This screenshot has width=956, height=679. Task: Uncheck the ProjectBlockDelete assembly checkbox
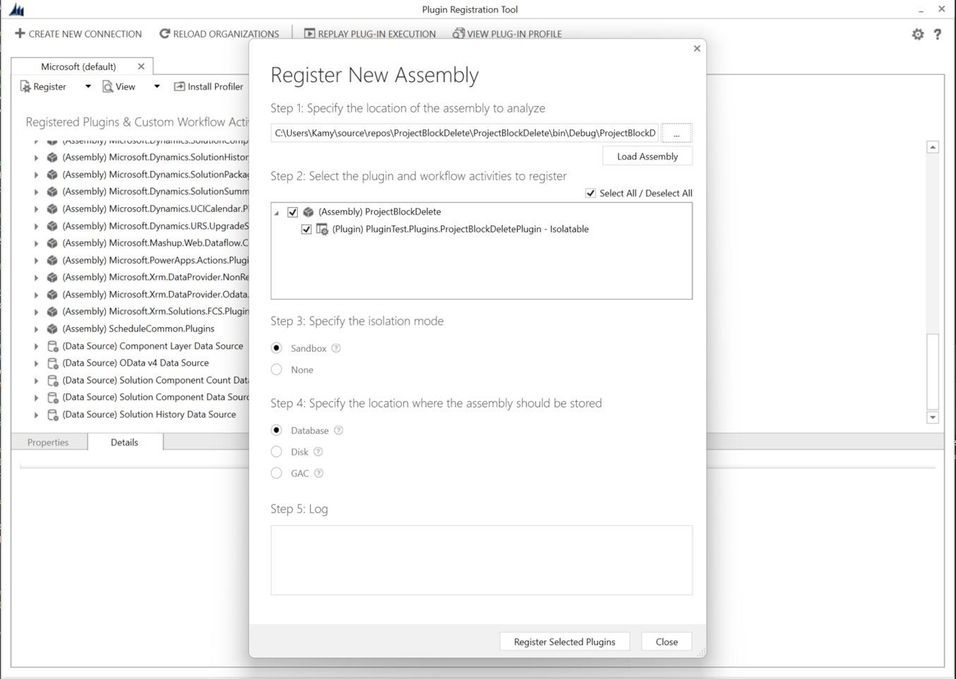[x=293, y=212]
